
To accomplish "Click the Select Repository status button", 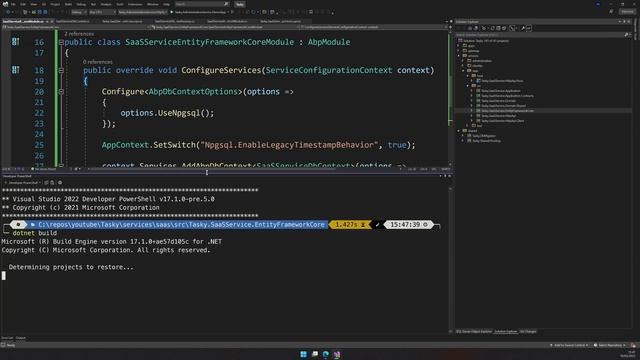I will 610,345.
